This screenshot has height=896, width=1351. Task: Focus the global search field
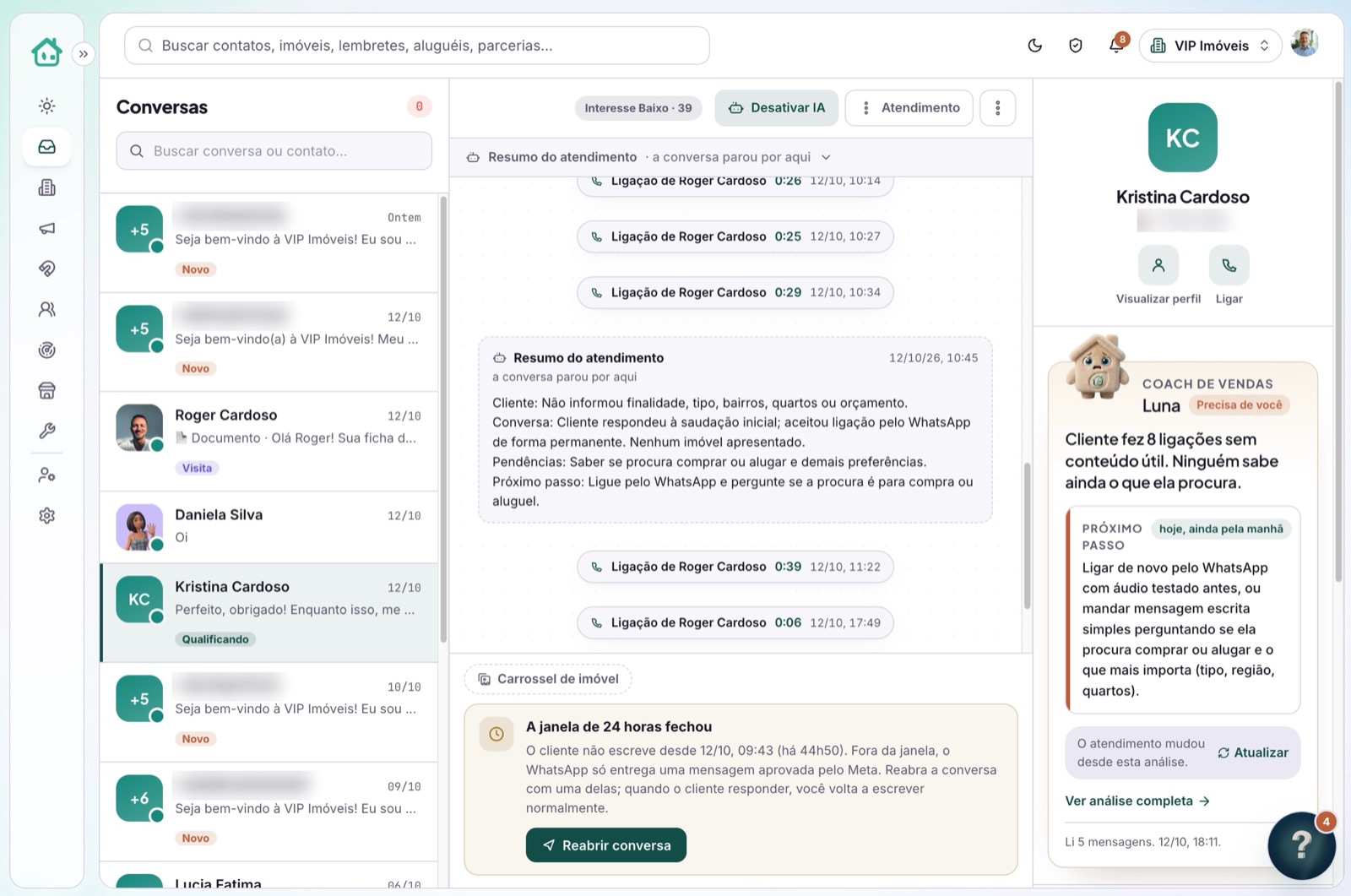[x=417, y=46]
